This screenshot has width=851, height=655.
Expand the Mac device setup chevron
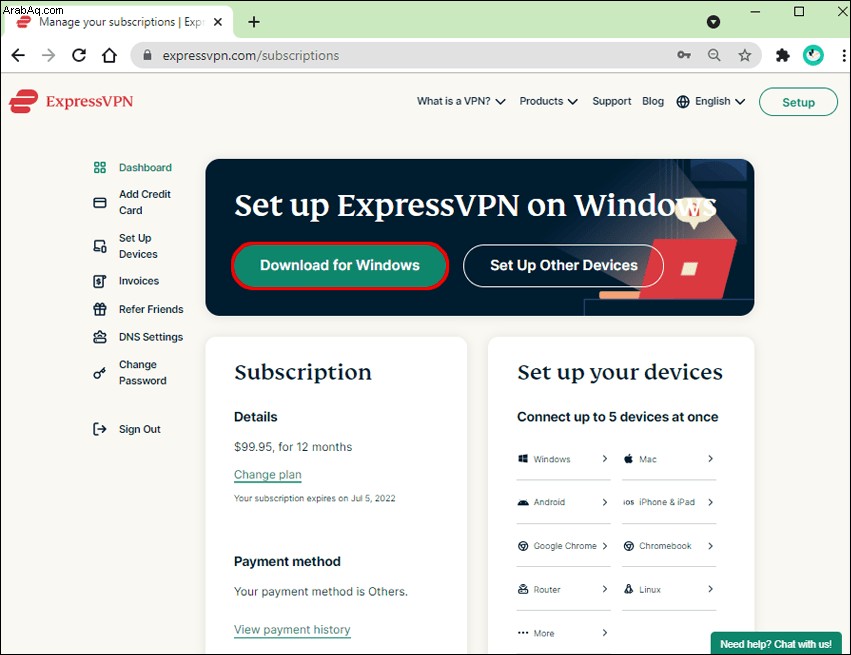710,459
